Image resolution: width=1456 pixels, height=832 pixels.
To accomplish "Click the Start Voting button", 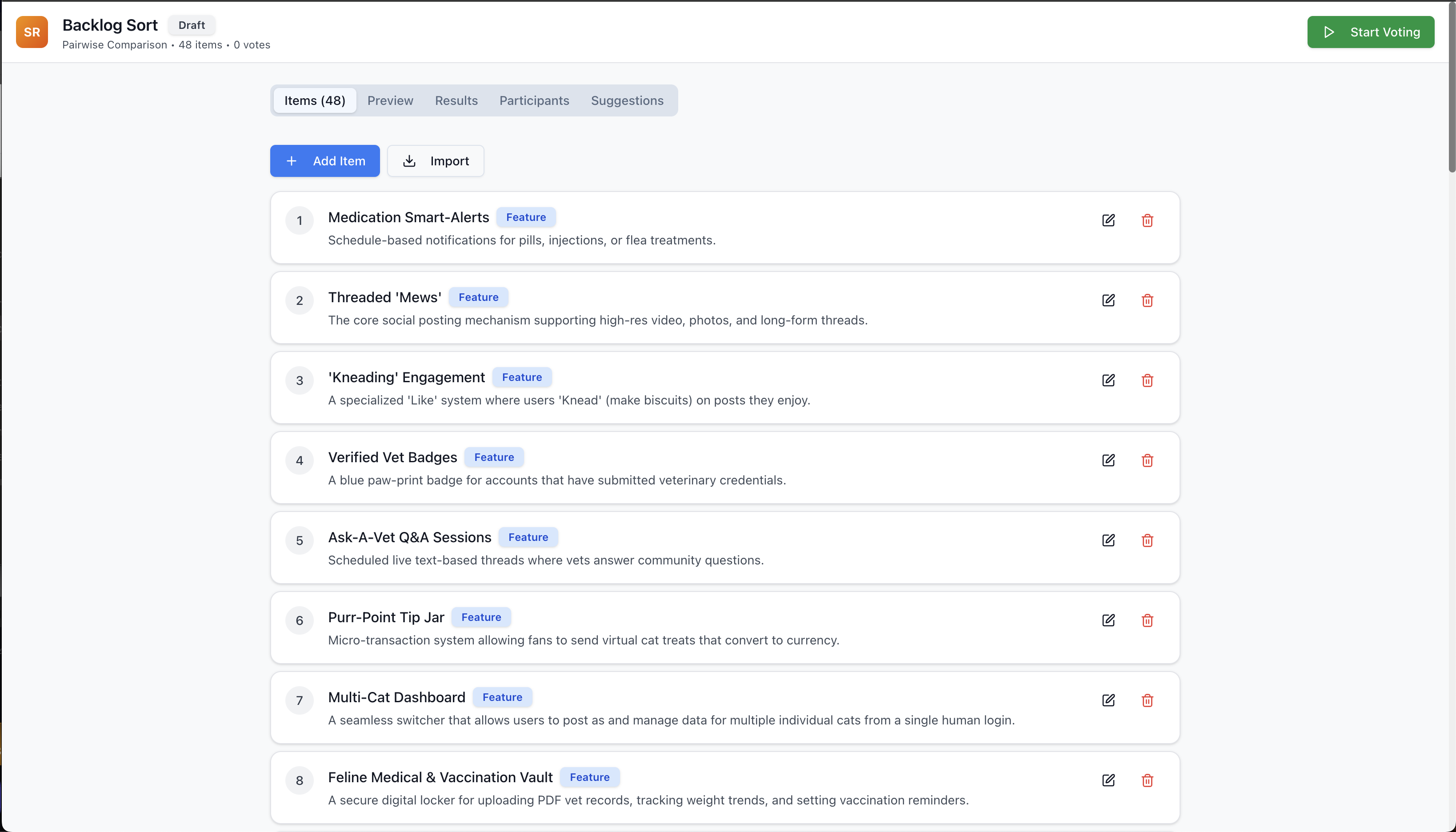I will tap(1370, 32).
